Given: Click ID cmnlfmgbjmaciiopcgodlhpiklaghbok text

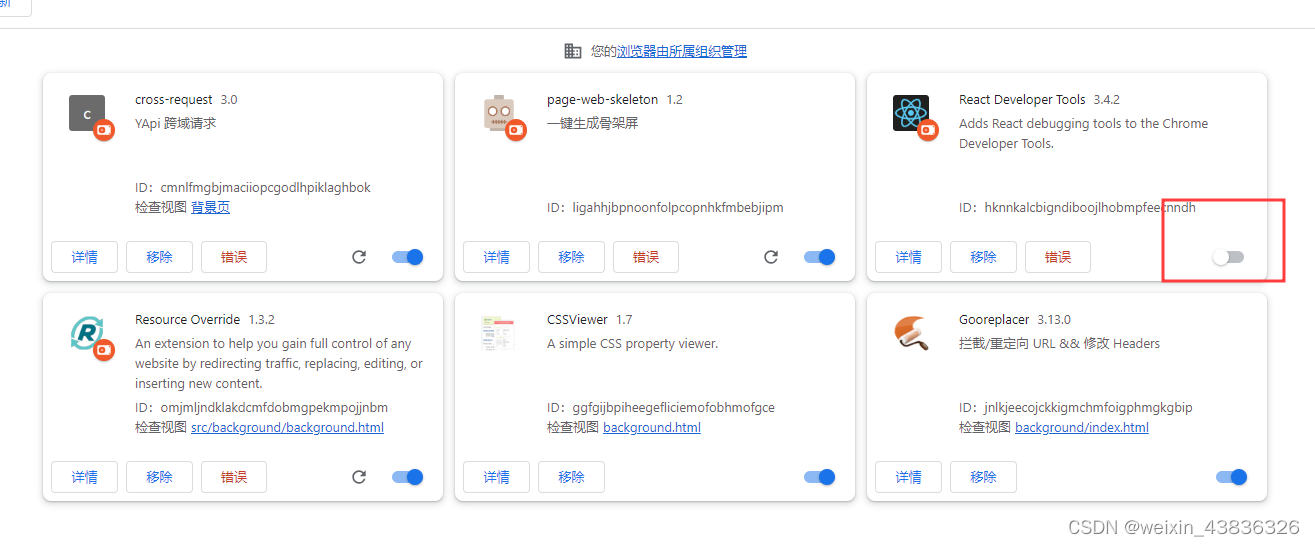Looking at the screenshot, I should pyautogui.click(x=253, y=187).
